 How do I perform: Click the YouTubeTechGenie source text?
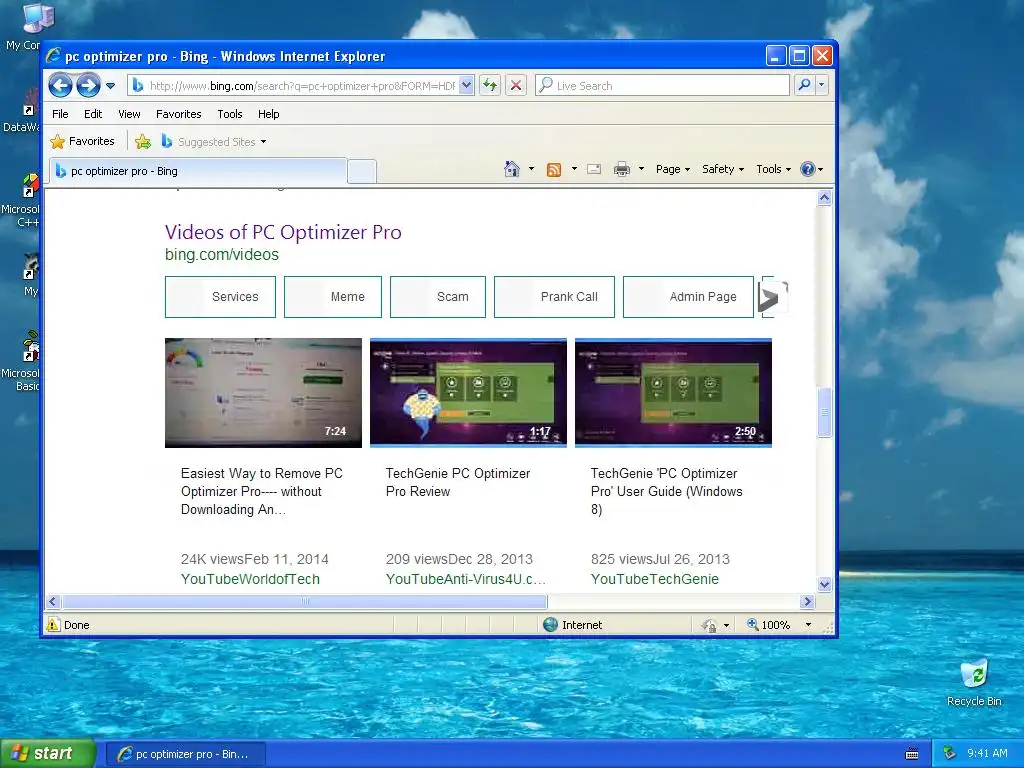pos(654,579)
